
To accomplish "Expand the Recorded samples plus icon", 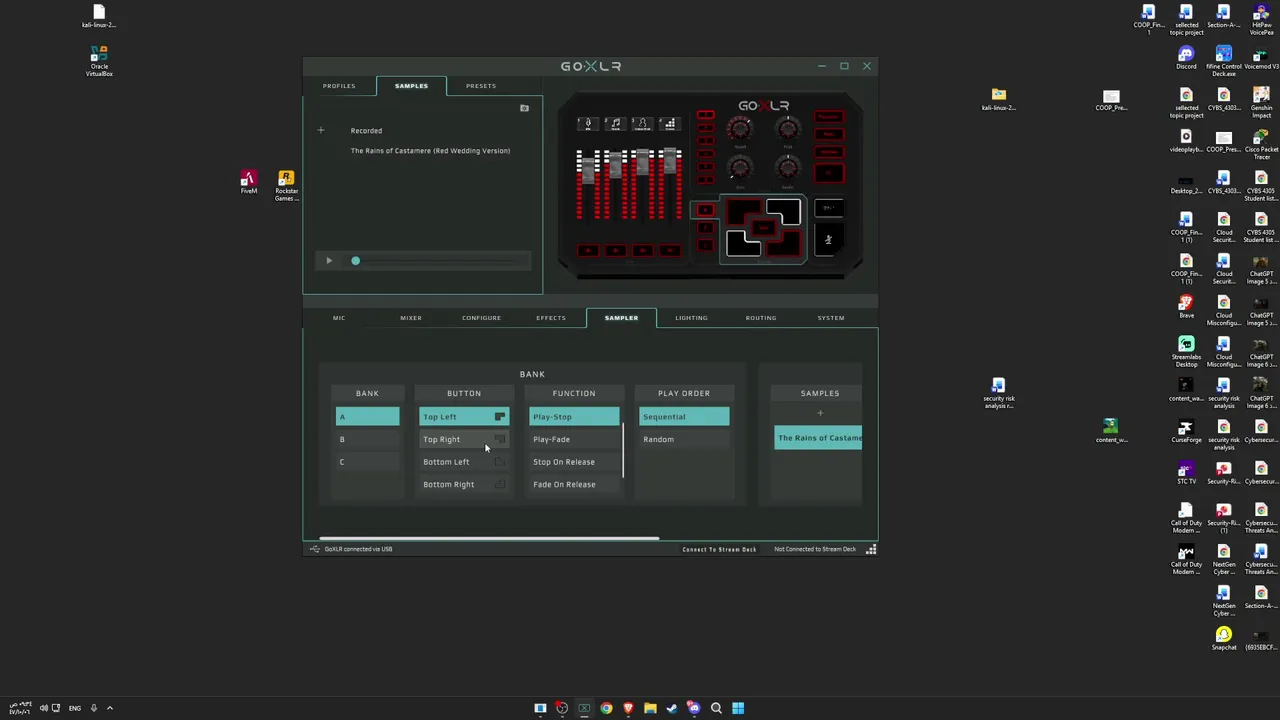I will tap(321, 130).
